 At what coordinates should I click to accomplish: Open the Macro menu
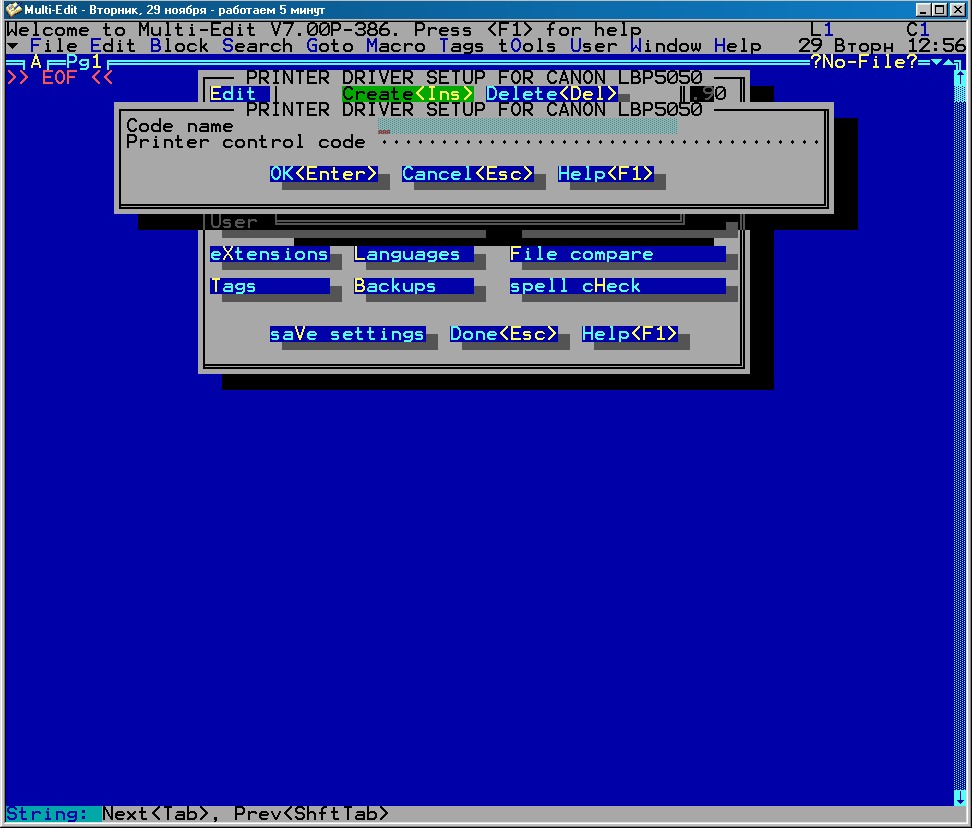pos(395,46)
